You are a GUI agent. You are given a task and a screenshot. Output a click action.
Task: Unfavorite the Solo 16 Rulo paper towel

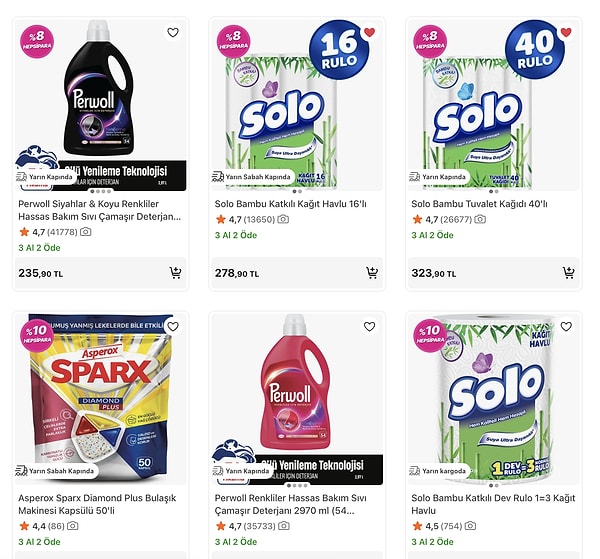(369, 32)
